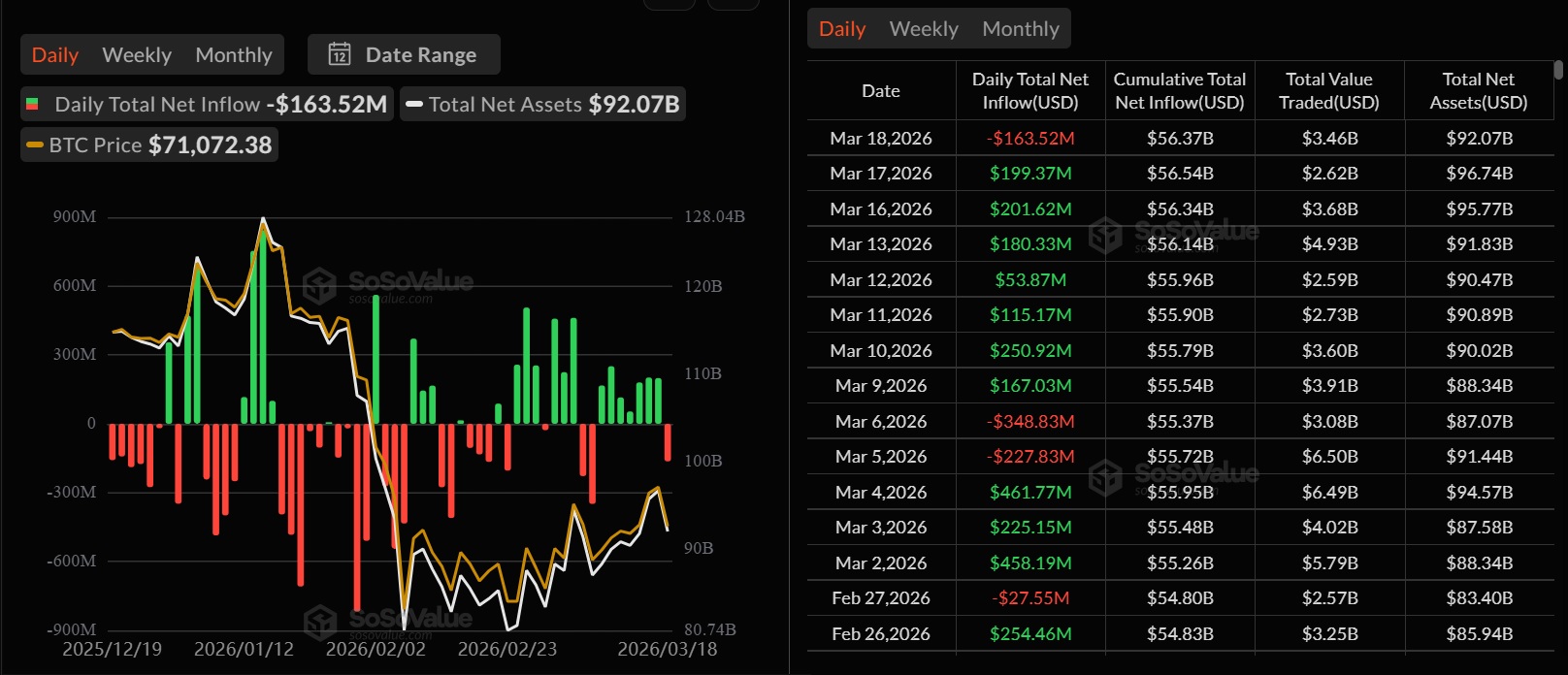The image size is (1568, 675).
Task: Select the Mar 10,2026 date cell
Action: click(x=881, y=351)
